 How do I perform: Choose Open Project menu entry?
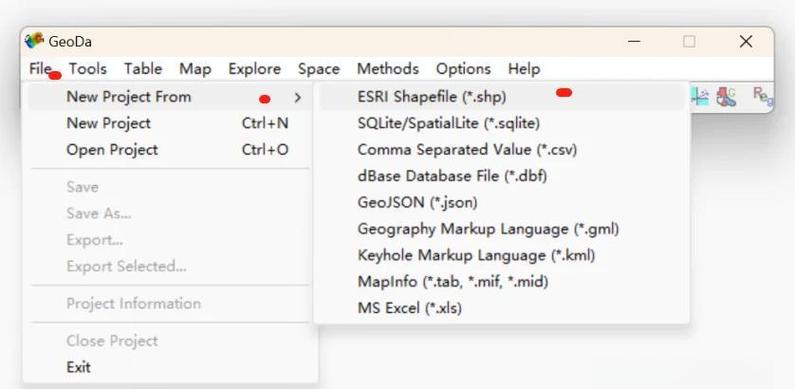(170, 150)
